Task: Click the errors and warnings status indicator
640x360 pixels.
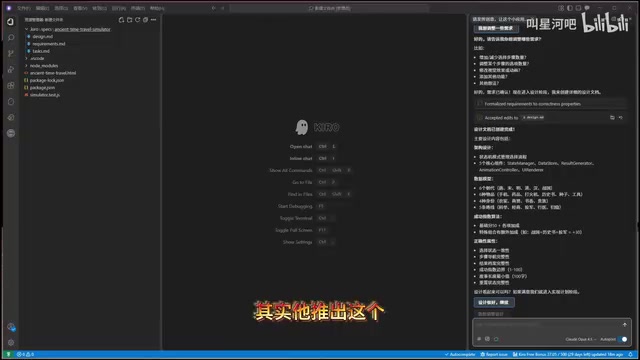Action: coord(25,354)
